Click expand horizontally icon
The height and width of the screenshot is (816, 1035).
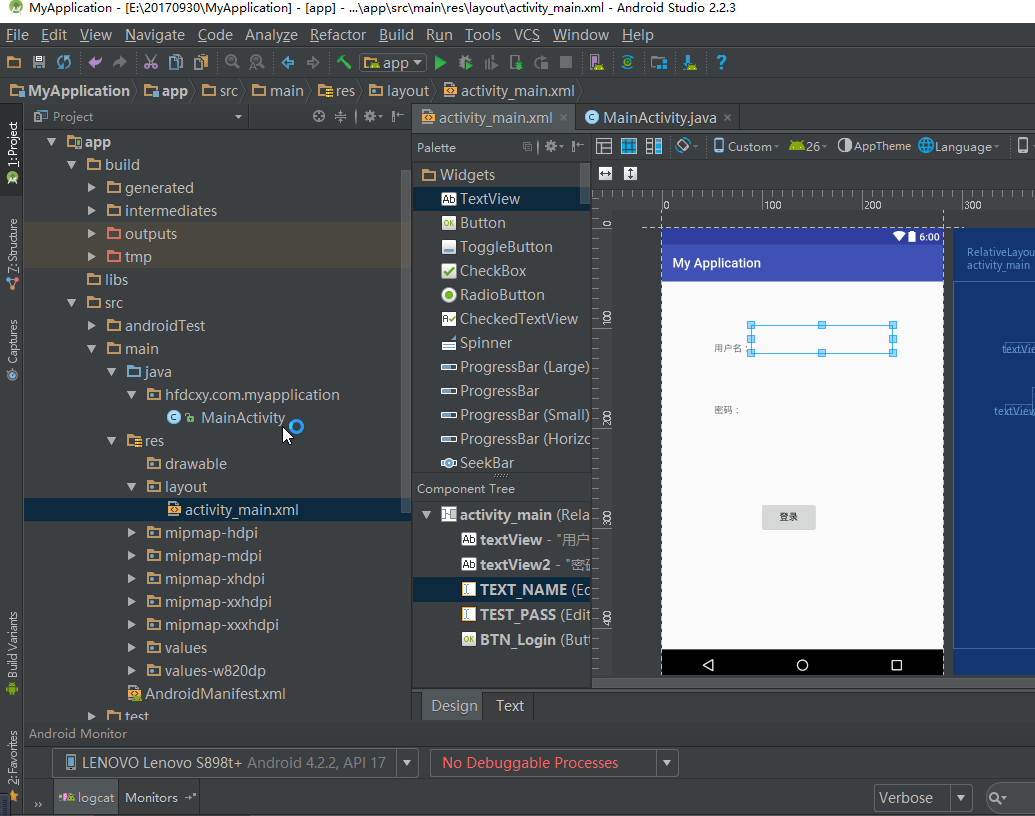point(605,174)
